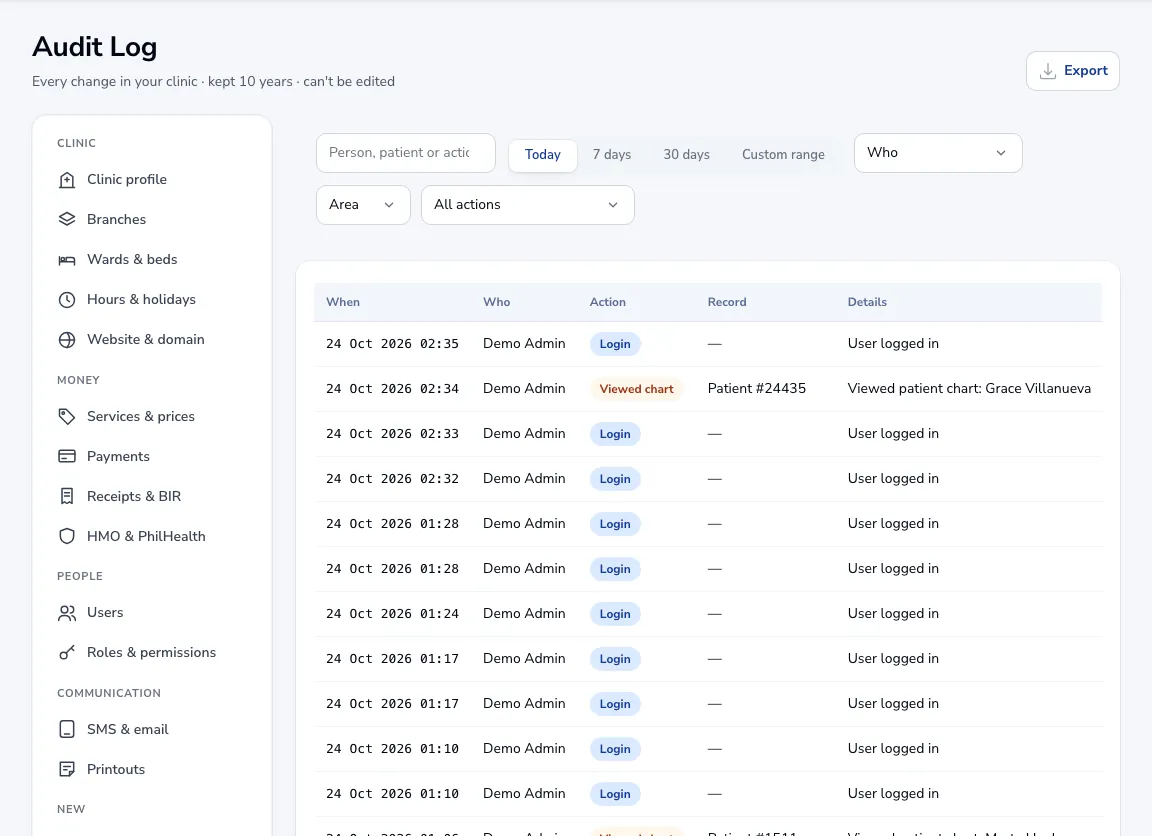Click the Record column header

coord(727,302)
